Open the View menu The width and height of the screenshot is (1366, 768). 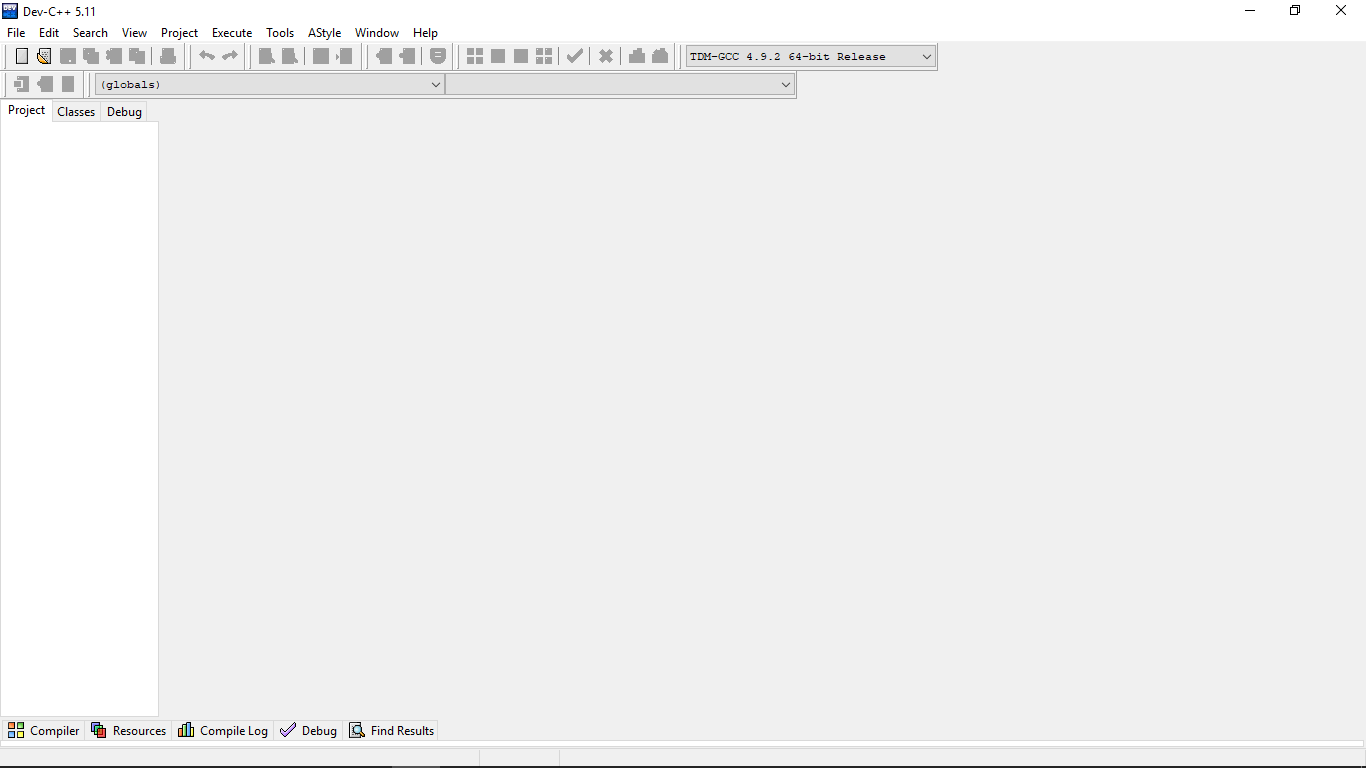(134, 33)
